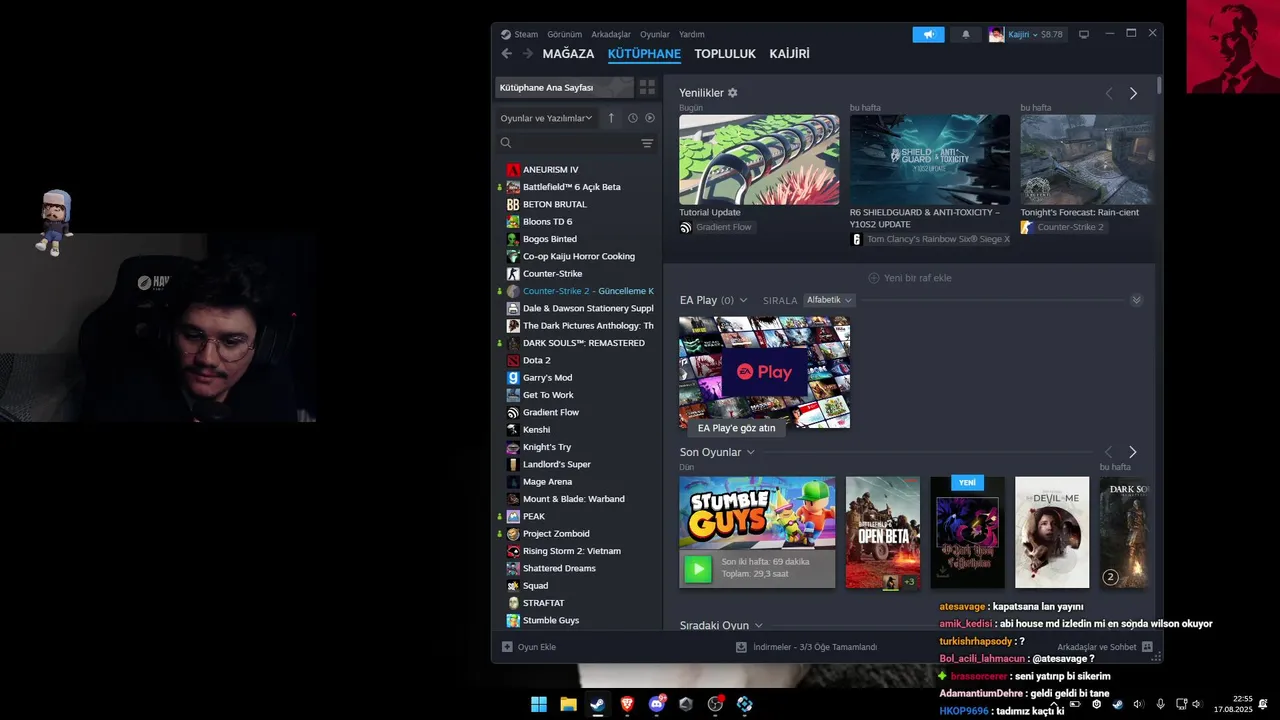The width and height of the screenshot is (1280, 720).
Task: Open Arkadaşlar ve Sohbet friends icon
Action: pyautogui.click(x=1147, y=647)
